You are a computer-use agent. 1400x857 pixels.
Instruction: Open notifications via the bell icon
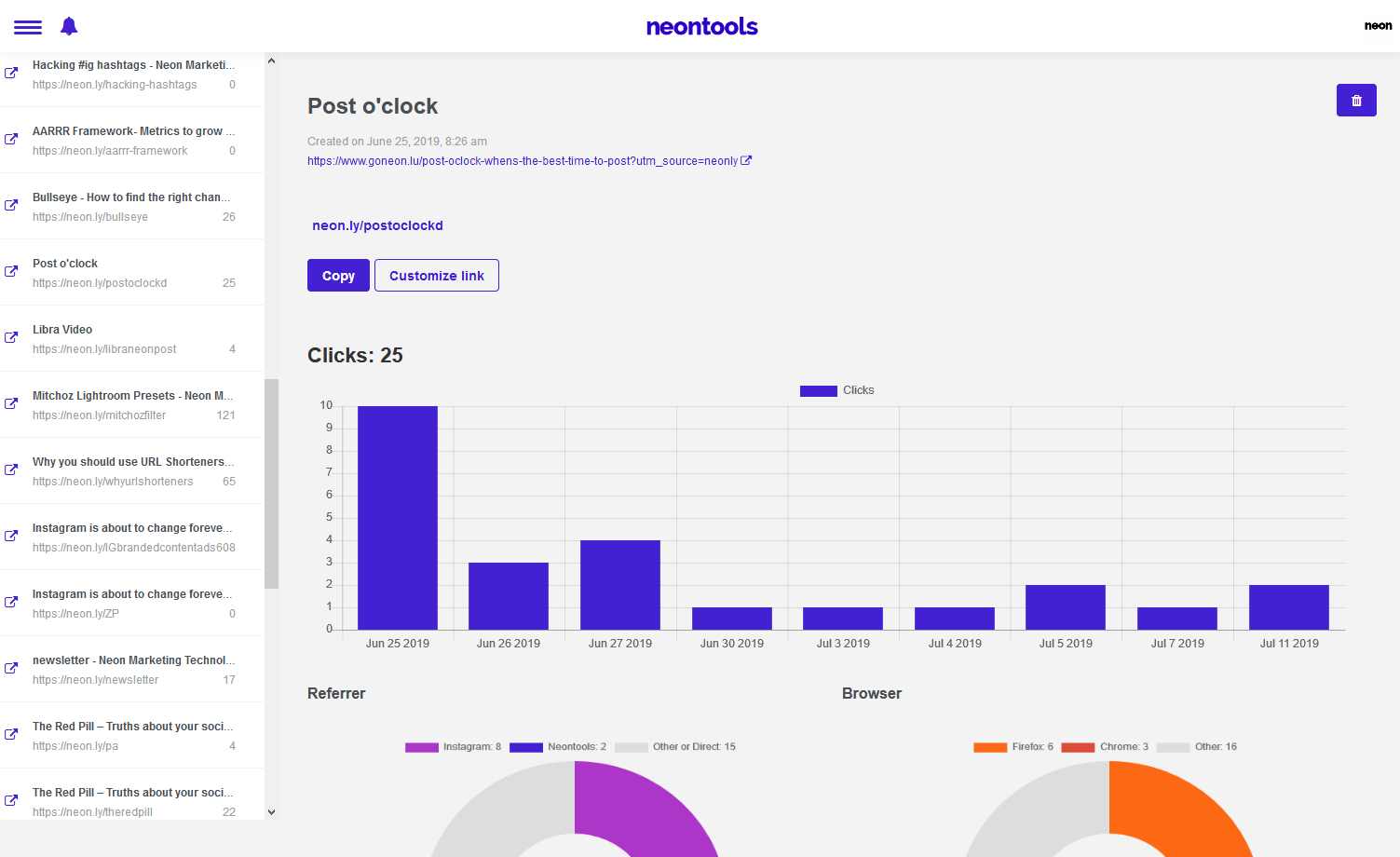tap(68, 26)
